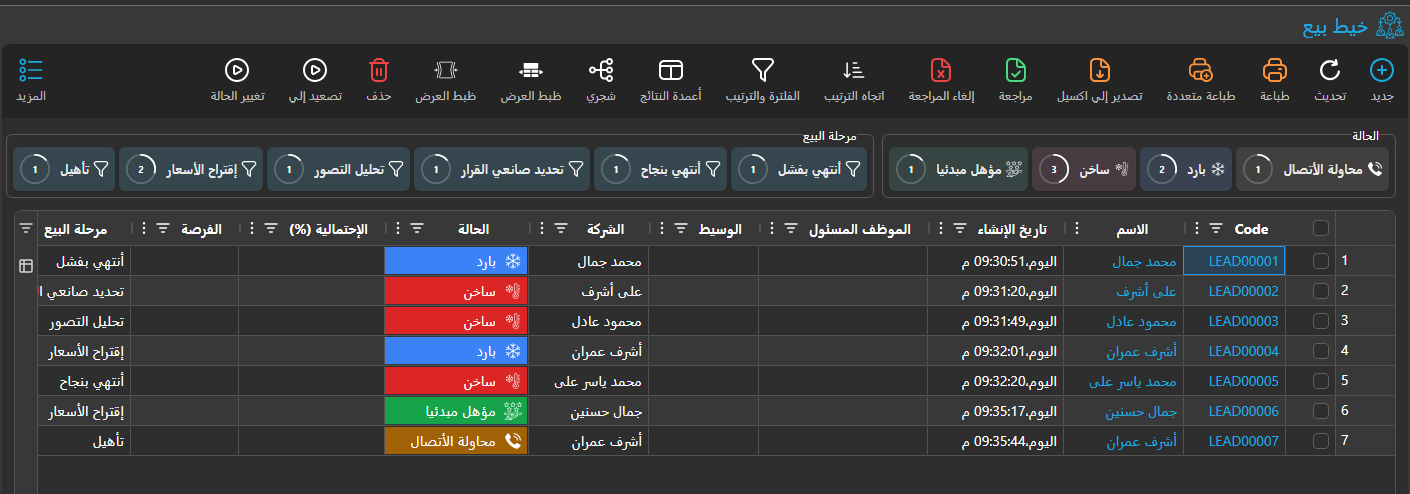Click the grid layout icon beside first row
The image size is (1410, 494).
(x=26, y=266)
